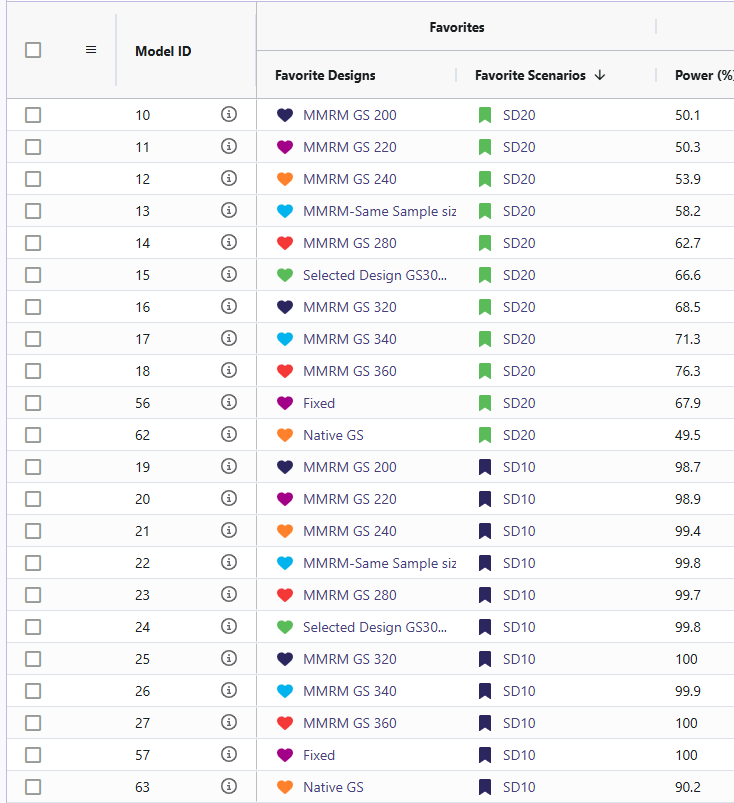Image resolution: width=734 pixels, height=803 pixels.
Task: Sort by Favorite Scenarios column header arrow
Action: coord(600,75)
